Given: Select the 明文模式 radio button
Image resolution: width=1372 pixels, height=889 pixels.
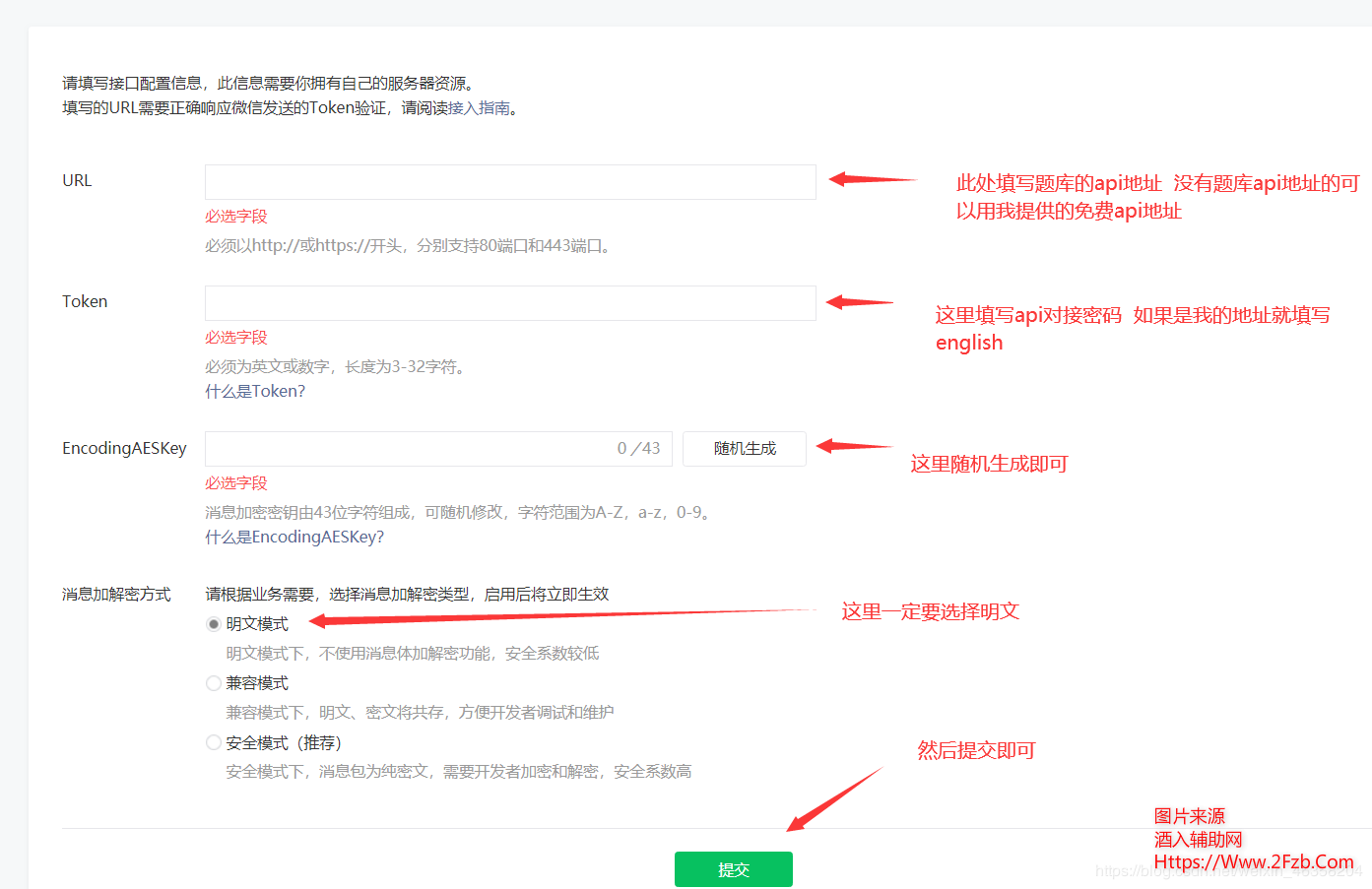Looking at the screenshot, I should click(214, 624).
